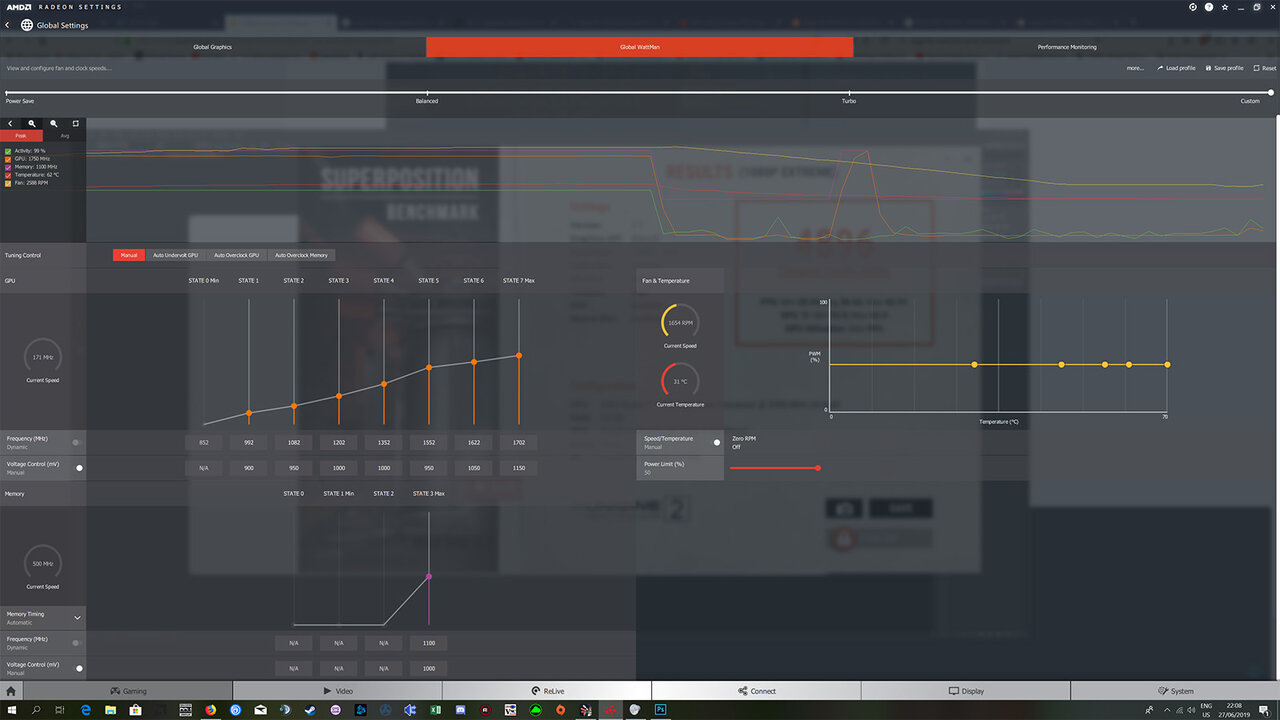
Task: Toggle GPU Voltage Control (mV) Manual switch
Action: (78, 467)
